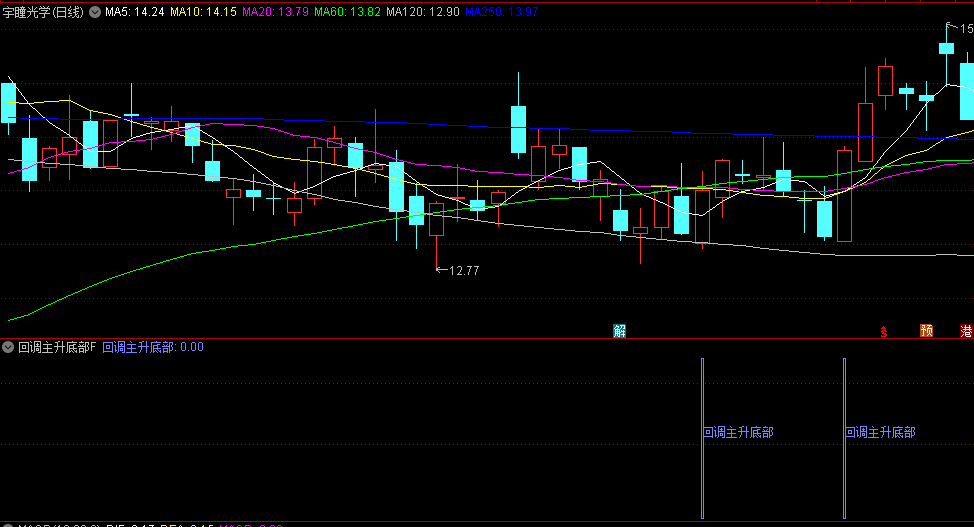Click the stock title 宇瞳光学(日线)
The width and height of the screenshot is (974, 527).
(43, 12)
